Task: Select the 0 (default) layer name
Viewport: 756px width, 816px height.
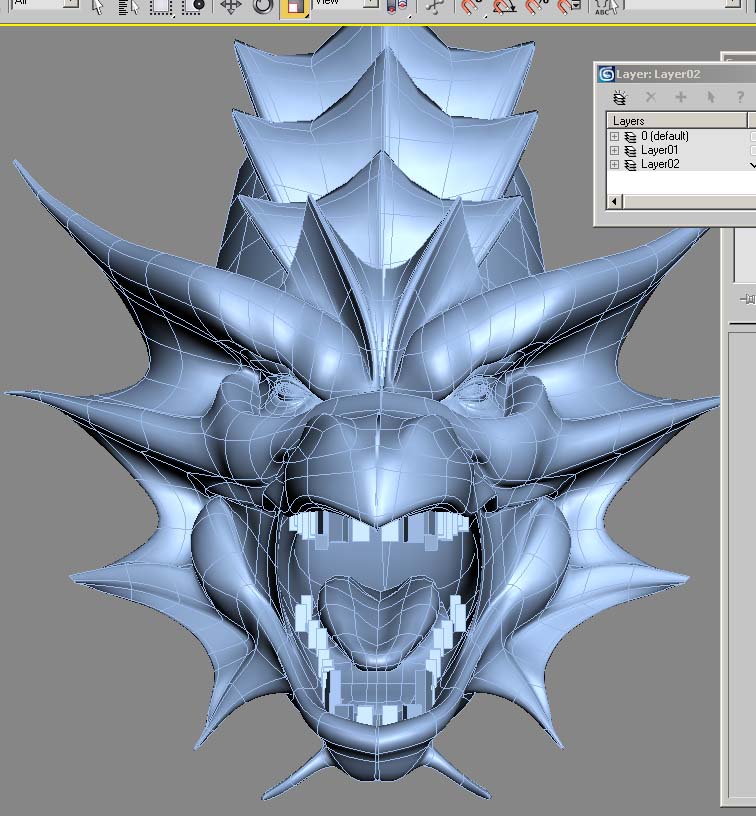Action: tap(665, 136)
